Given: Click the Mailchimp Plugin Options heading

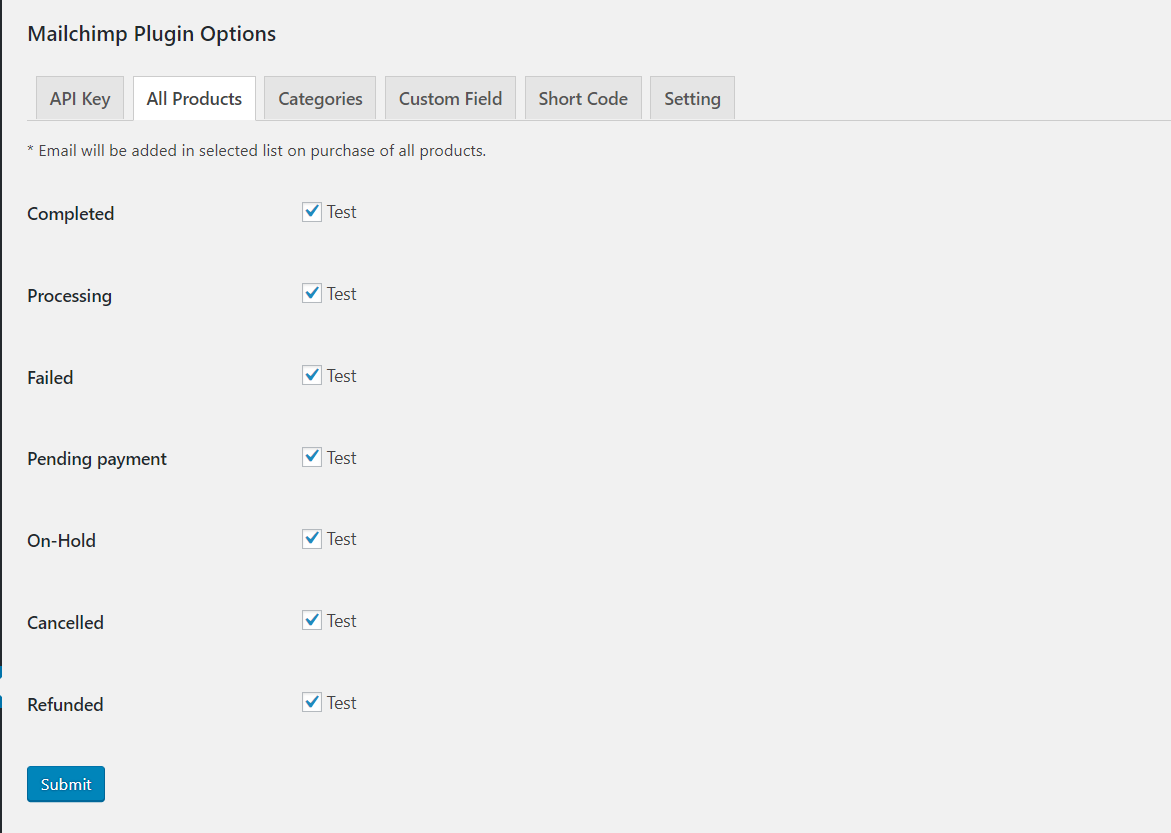Looking at the screenshot, I should coord(152,34).
